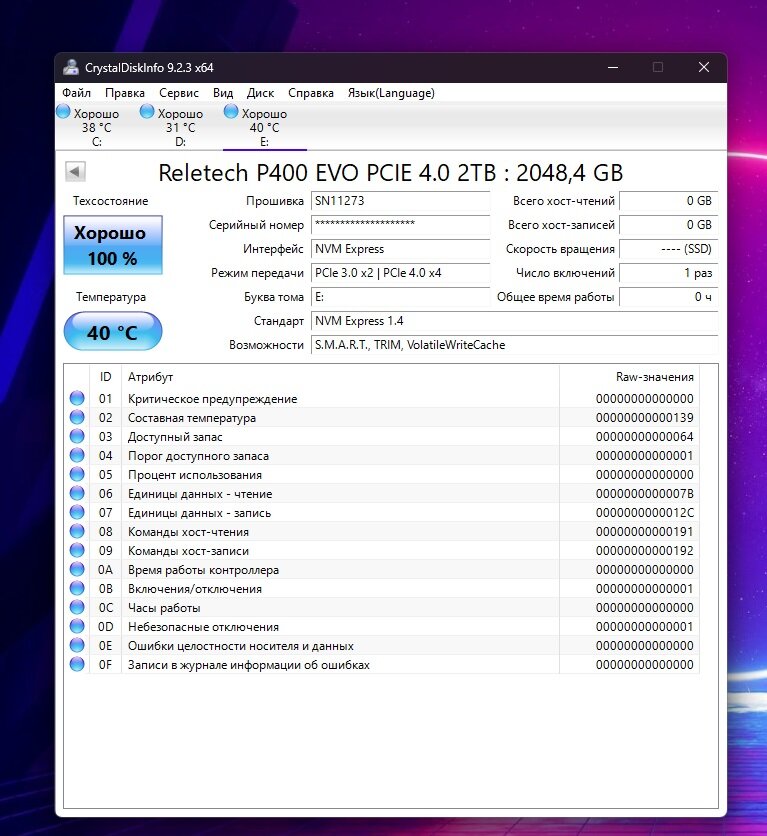
Task: Select row Процент использования
Action: coord(382,475)
